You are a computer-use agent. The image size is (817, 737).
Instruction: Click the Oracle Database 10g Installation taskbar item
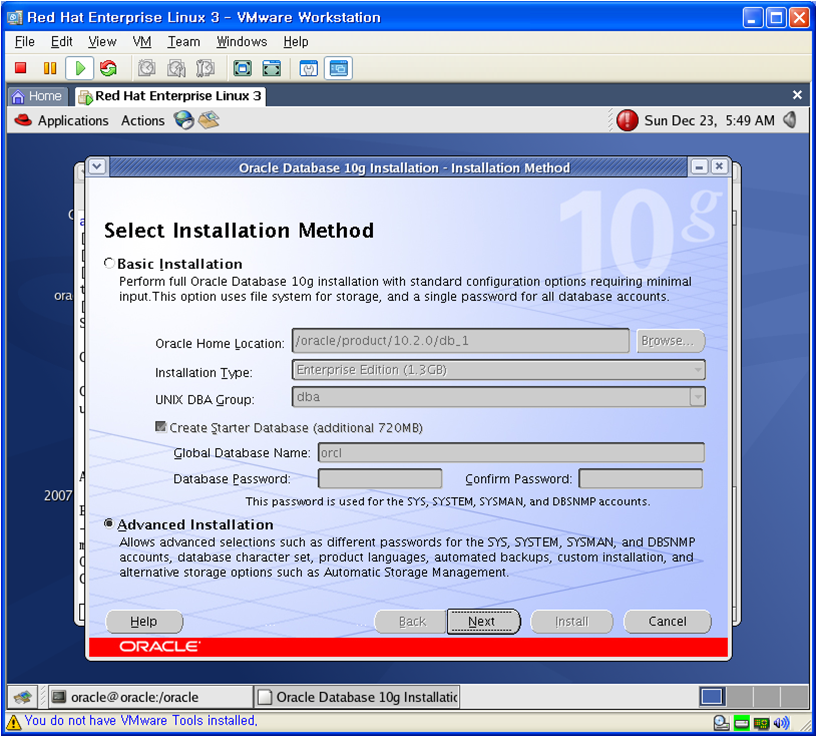coord(357,697)
